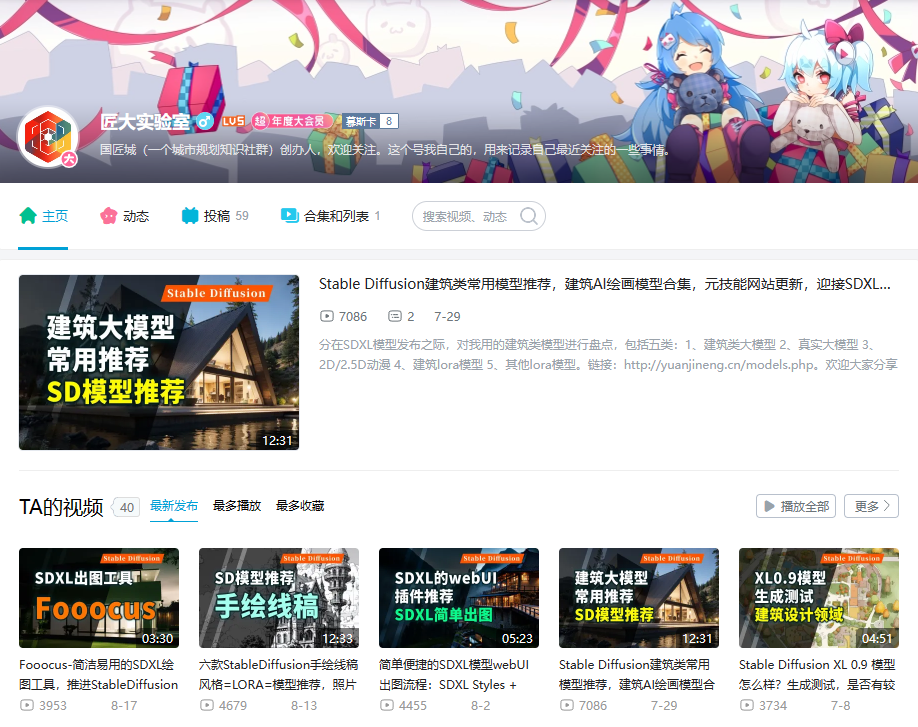Open the XL0.9模型生成测试 thumbnail
The image size is (918, 727).
point(818,598)
